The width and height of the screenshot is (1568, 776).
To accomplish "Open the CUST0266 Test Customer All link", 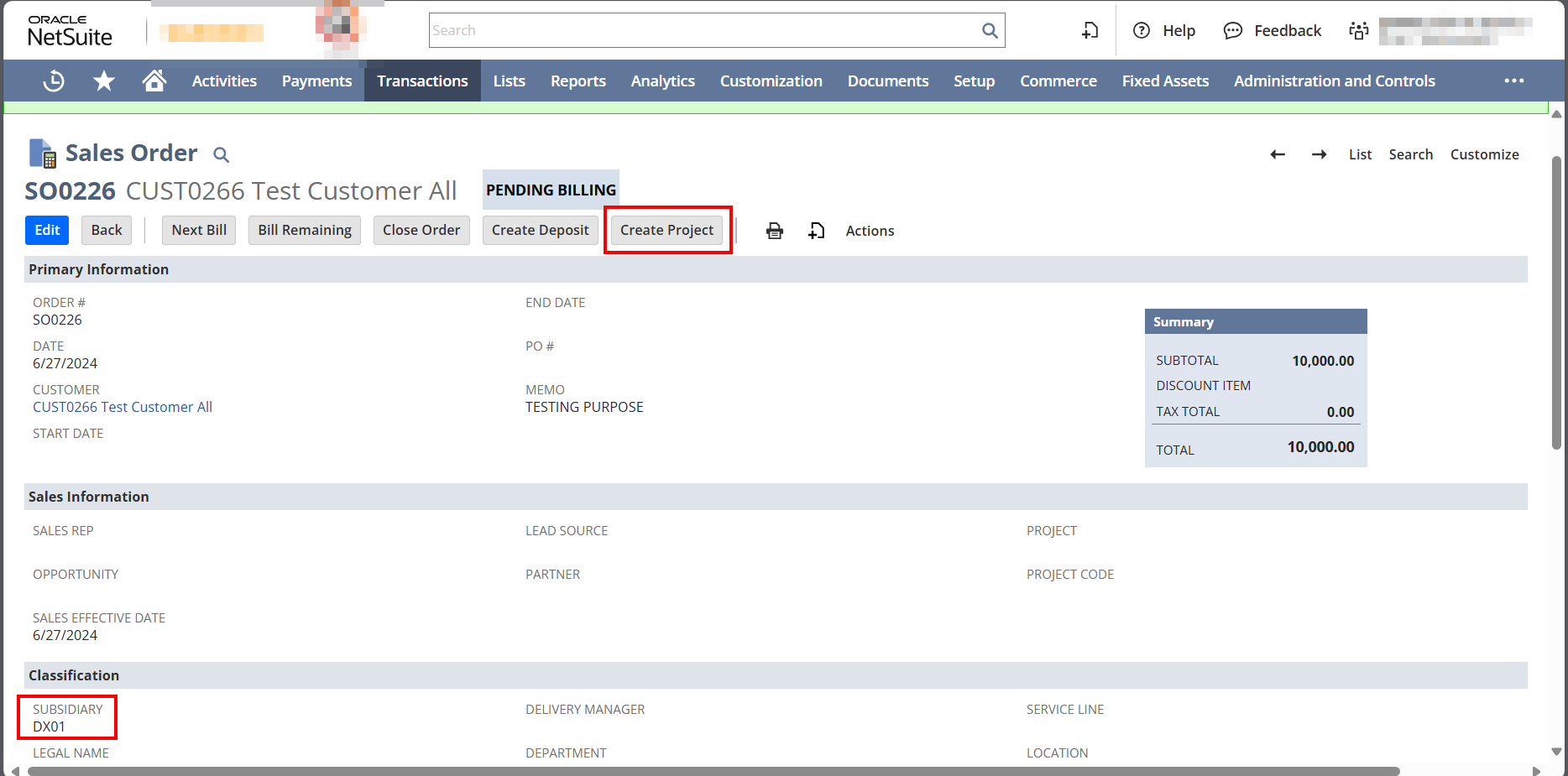I will pos(123,407).
